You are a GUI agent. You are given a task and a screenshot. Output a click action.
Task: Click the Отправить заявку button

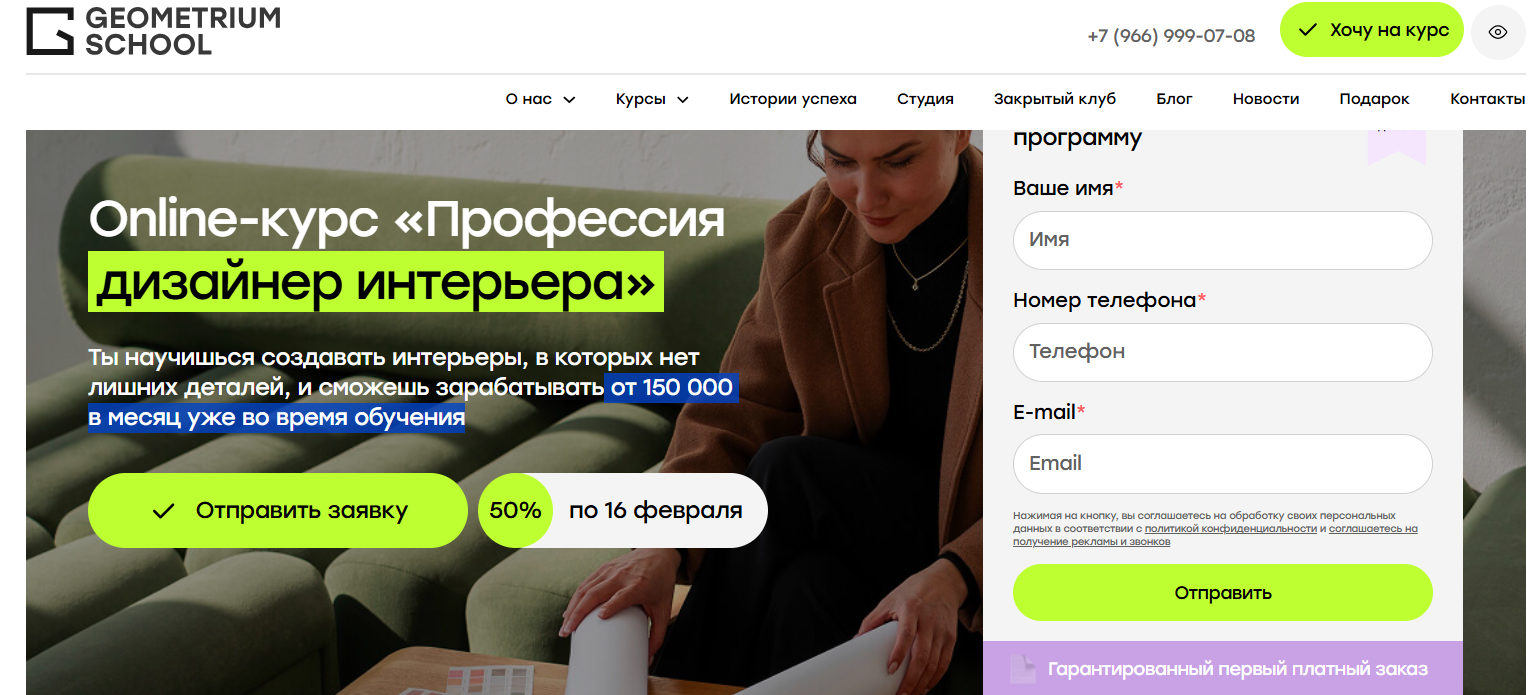278,510
